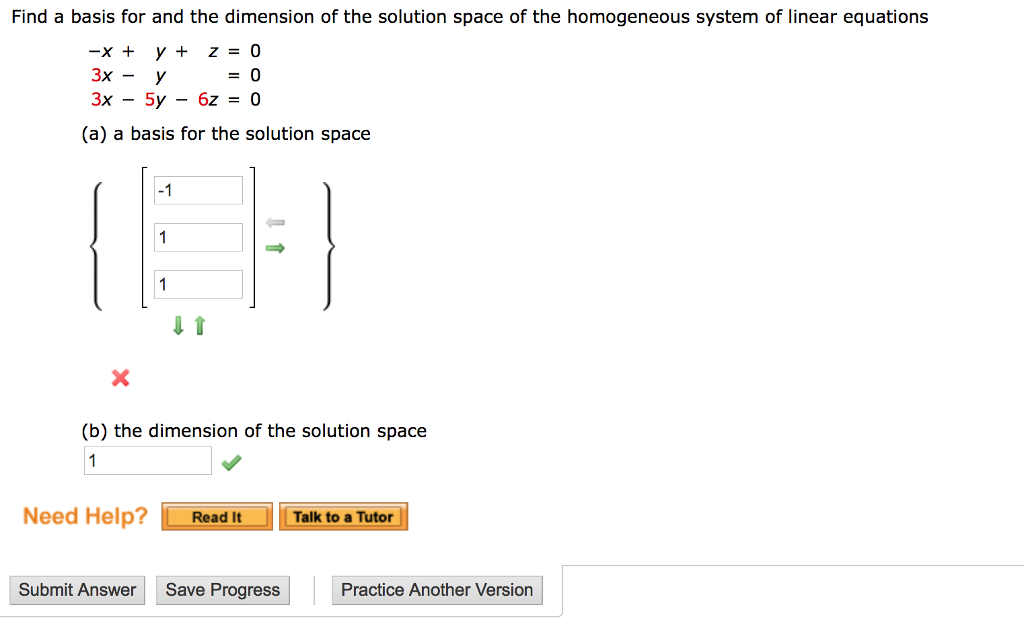
Task: Click the middle matrix entry showing 1
Action: click(197, 237)
